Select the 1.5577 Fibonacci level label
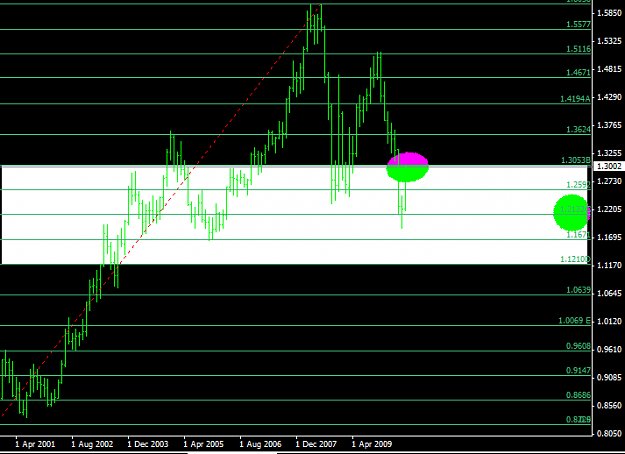The image size is (625, 454). point(578,24)
